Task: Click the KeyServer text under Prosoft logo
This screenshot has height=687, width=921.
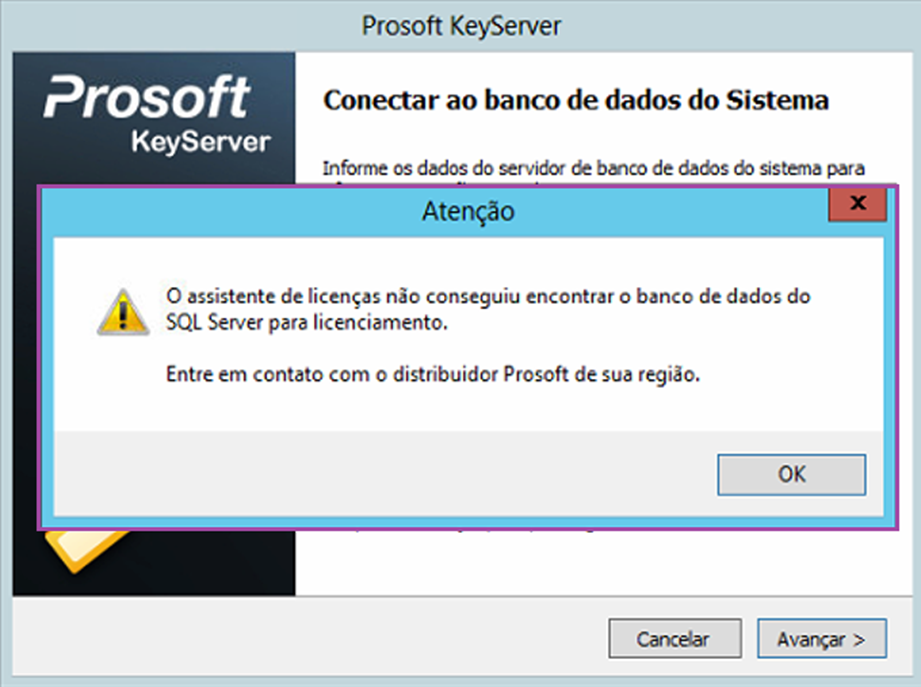Action: (200, 142)
